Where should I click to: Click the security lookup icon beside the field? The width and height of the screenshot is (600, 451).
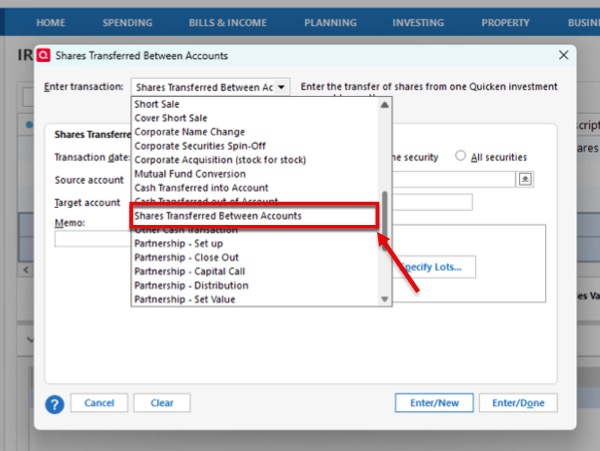coord(525,179)
